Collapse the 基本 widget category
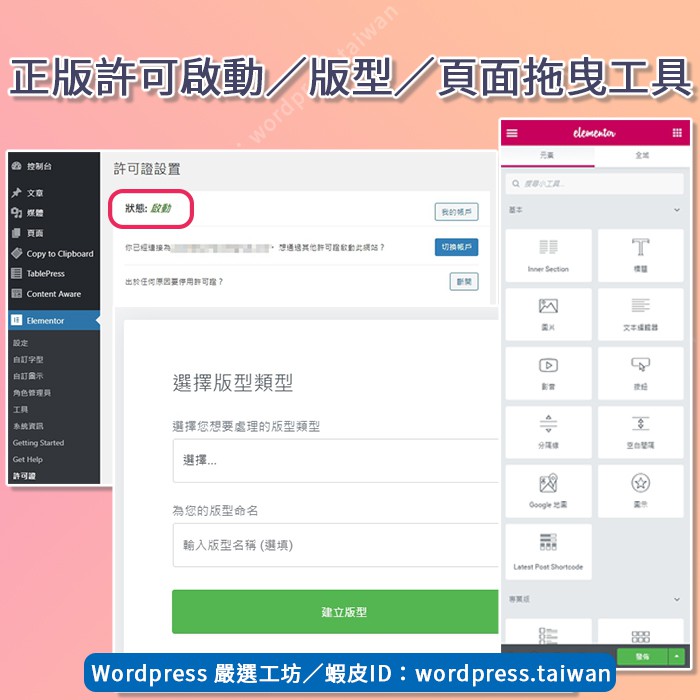 [677, 211]
